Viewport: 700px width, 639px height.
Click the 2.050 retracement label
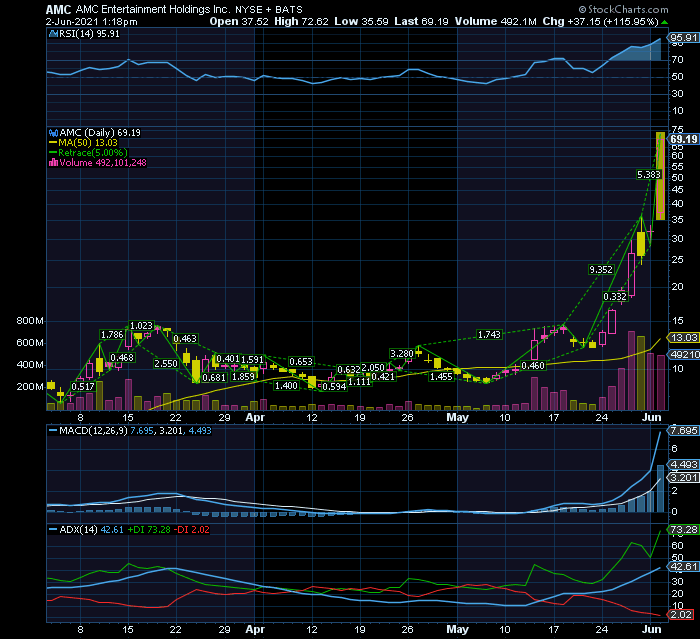click(373, 368)
